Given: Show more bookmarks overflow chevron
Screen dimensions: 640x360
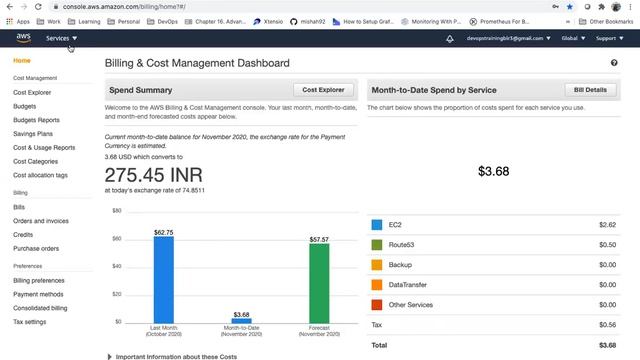Looking at the screenshot, I should [x=568, y=22].
